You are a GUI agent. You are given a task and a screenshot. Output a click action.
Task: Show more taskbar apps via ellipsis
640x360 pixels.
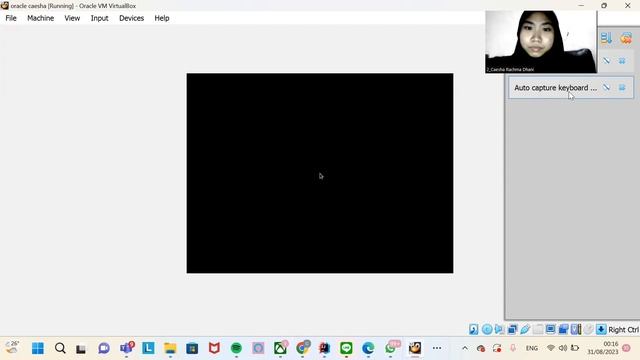coord(437,348)
